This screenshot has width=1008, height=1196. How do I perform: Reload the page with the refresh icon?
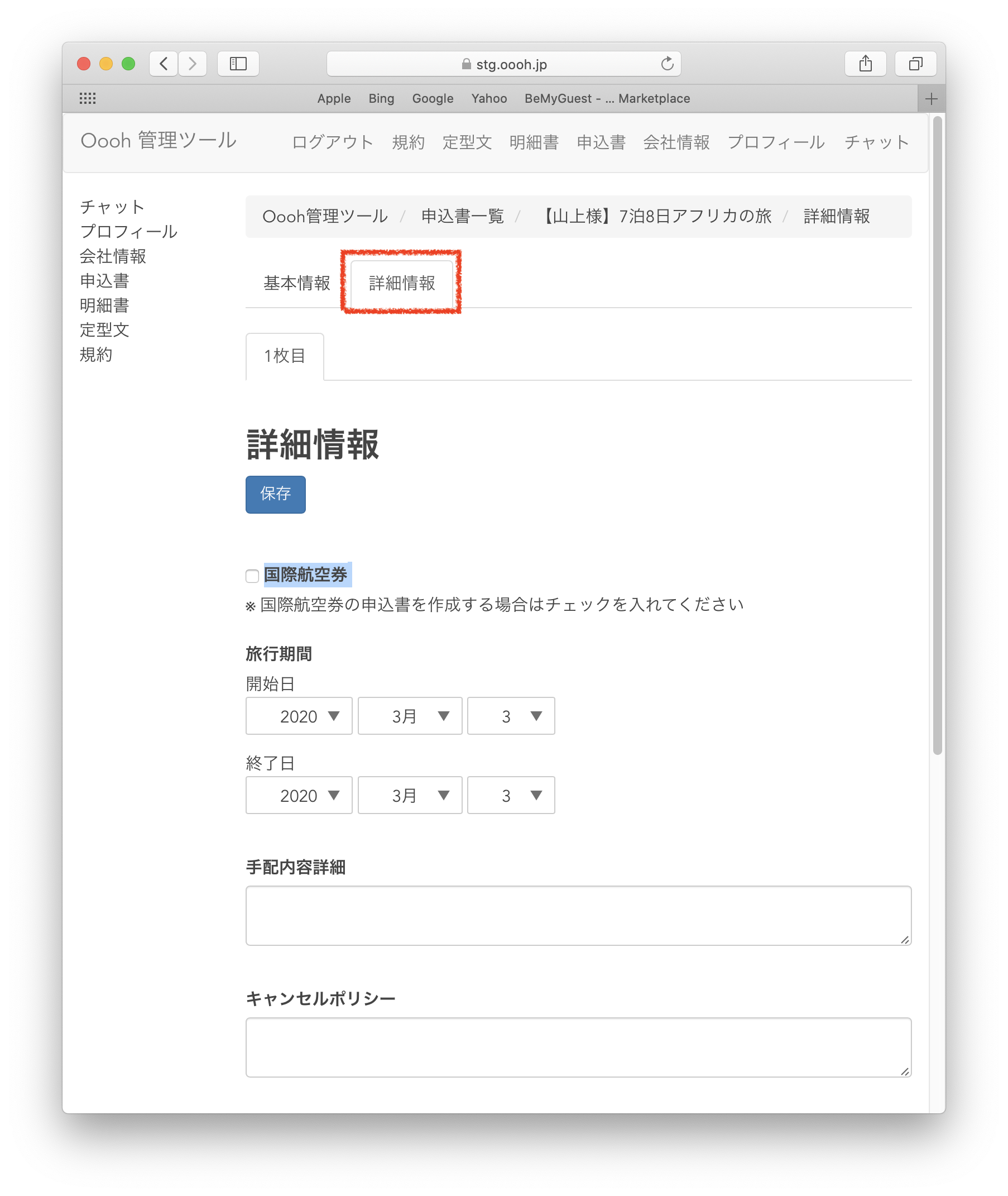point(667,64)
